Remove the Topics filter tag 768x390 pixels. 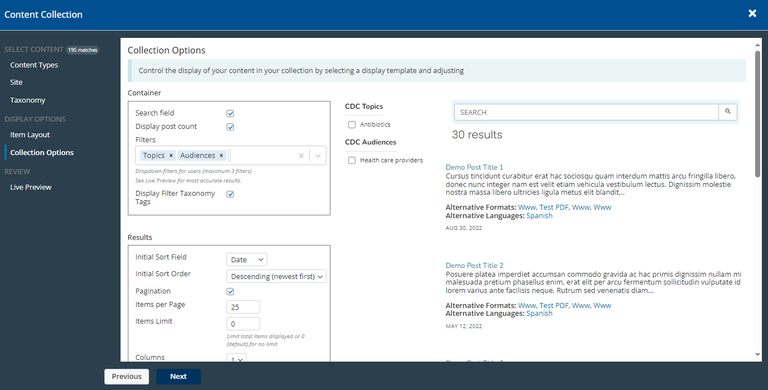171,155
